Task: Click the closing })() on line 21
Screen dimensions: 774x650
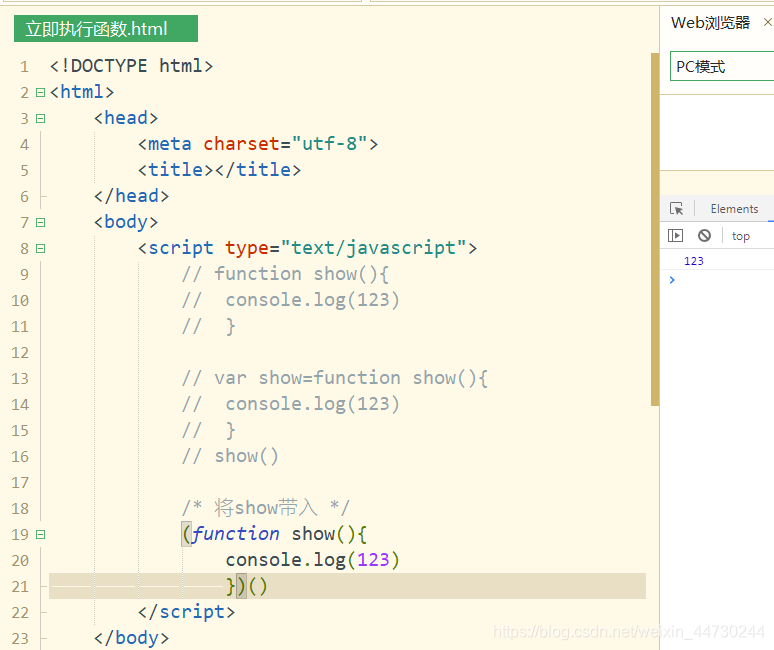Action: pos(246,586)
